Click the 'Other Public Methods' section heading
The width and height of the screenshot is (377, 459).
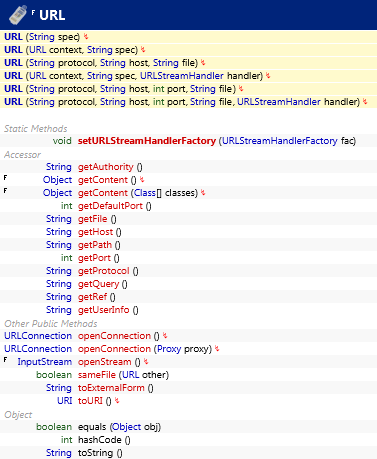[x=51, y=323]
